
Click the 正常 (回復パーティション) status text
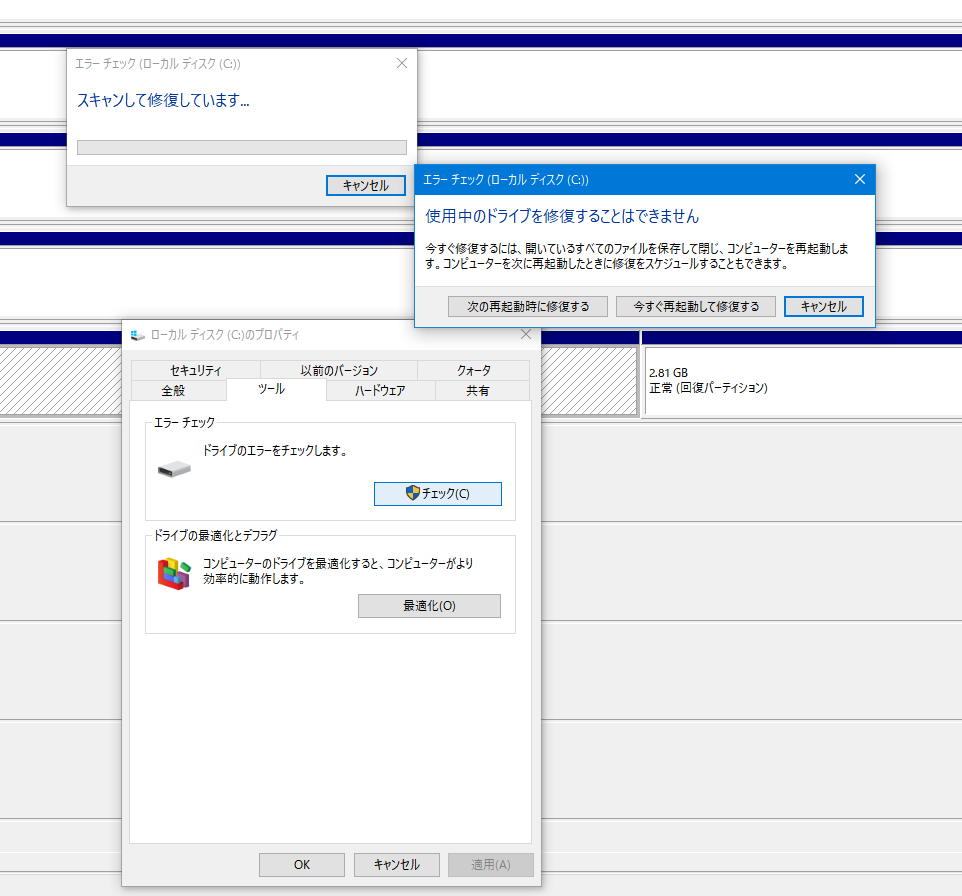[x=708, y=388]
